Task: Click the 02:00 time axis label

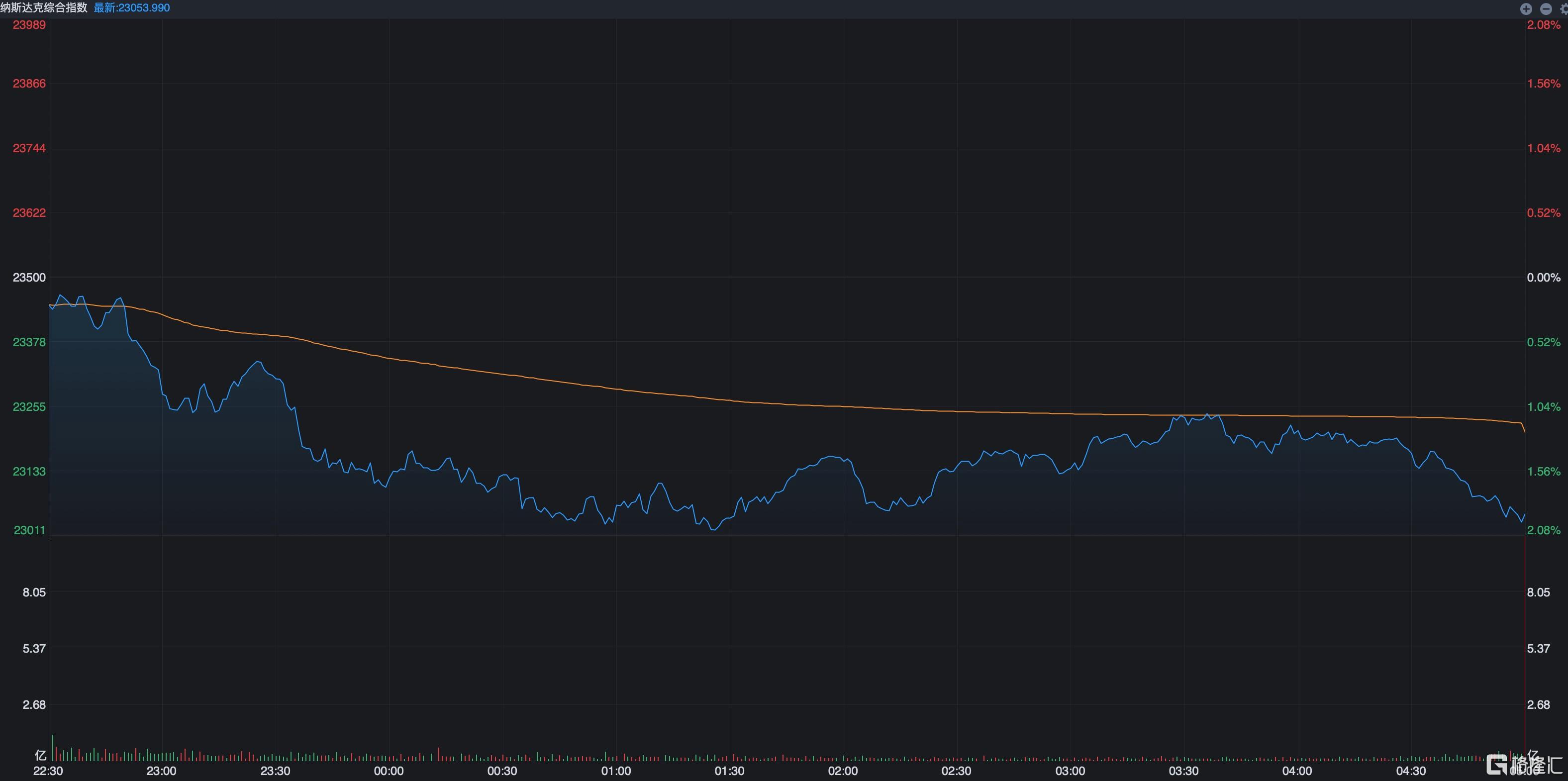Action: (x=842, y=771)
